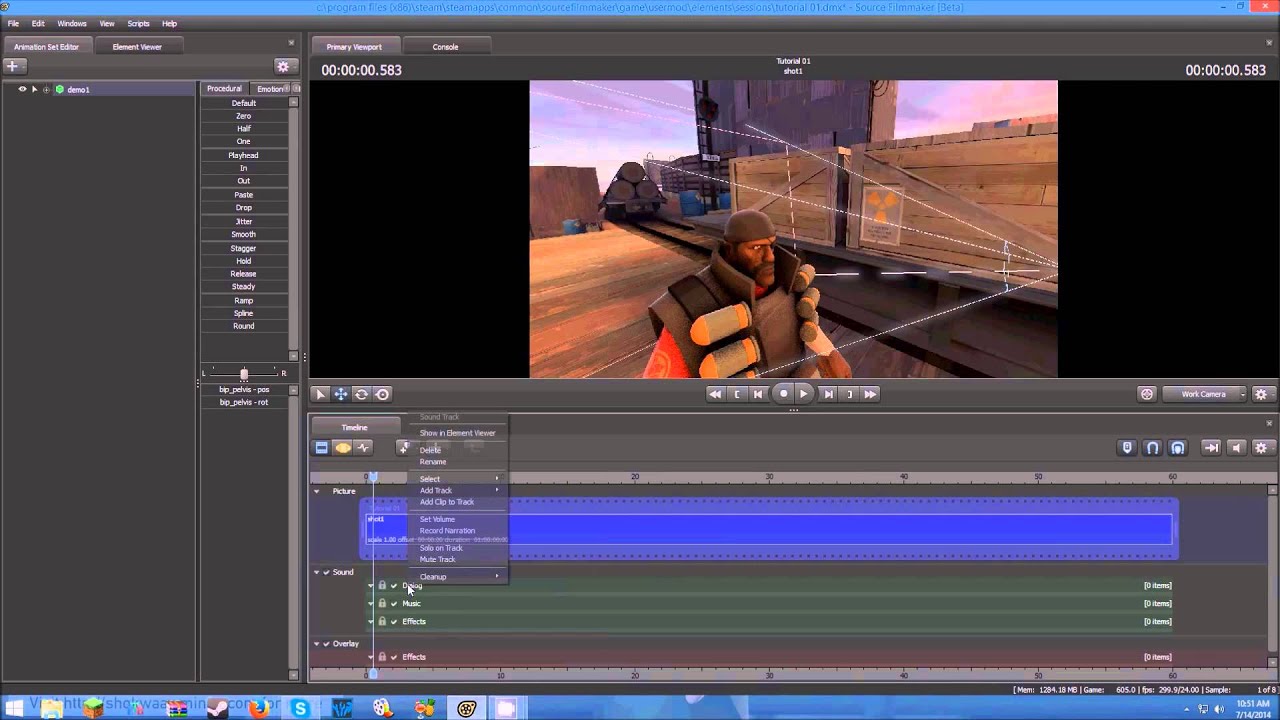Viewport: 1280px width, 720px height.
Task: Select the viewport move manipulator tool
Action: [x=341, y=394]
